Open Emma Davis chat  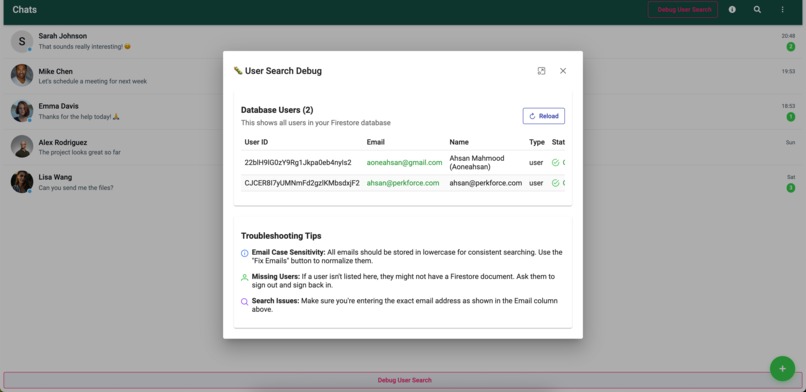click(402, 111)
